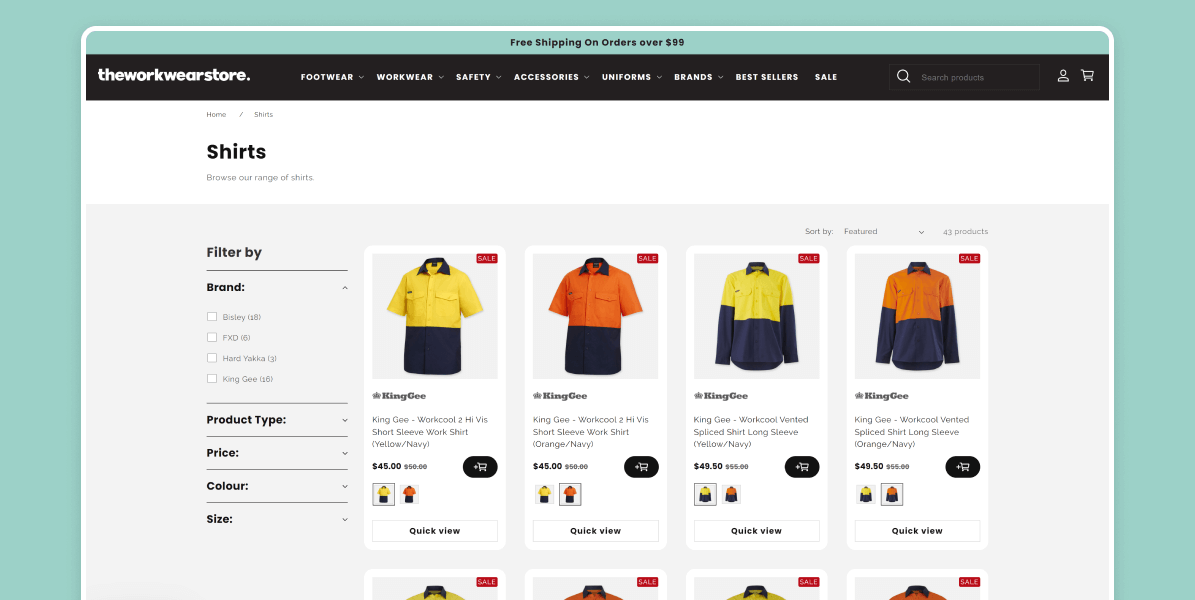Click the product thumbnail of the Orange/Navy long sleeve shirt

point(917,316)
